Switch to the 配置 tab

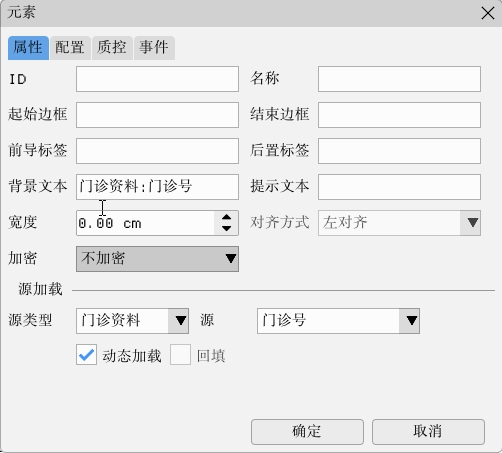[70, 48]
